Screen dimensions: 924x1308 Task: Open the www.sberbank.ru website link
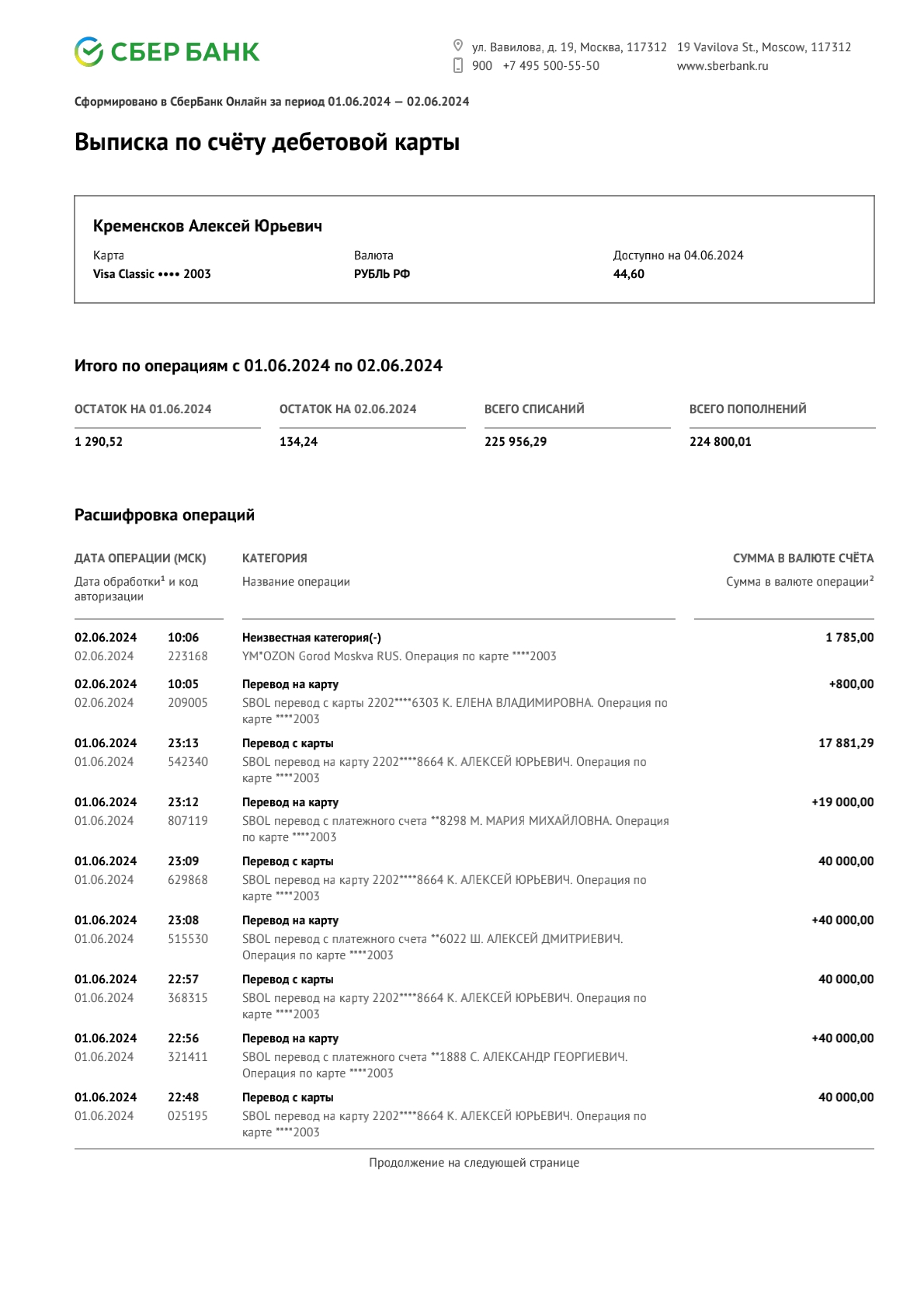coord(722,66)
